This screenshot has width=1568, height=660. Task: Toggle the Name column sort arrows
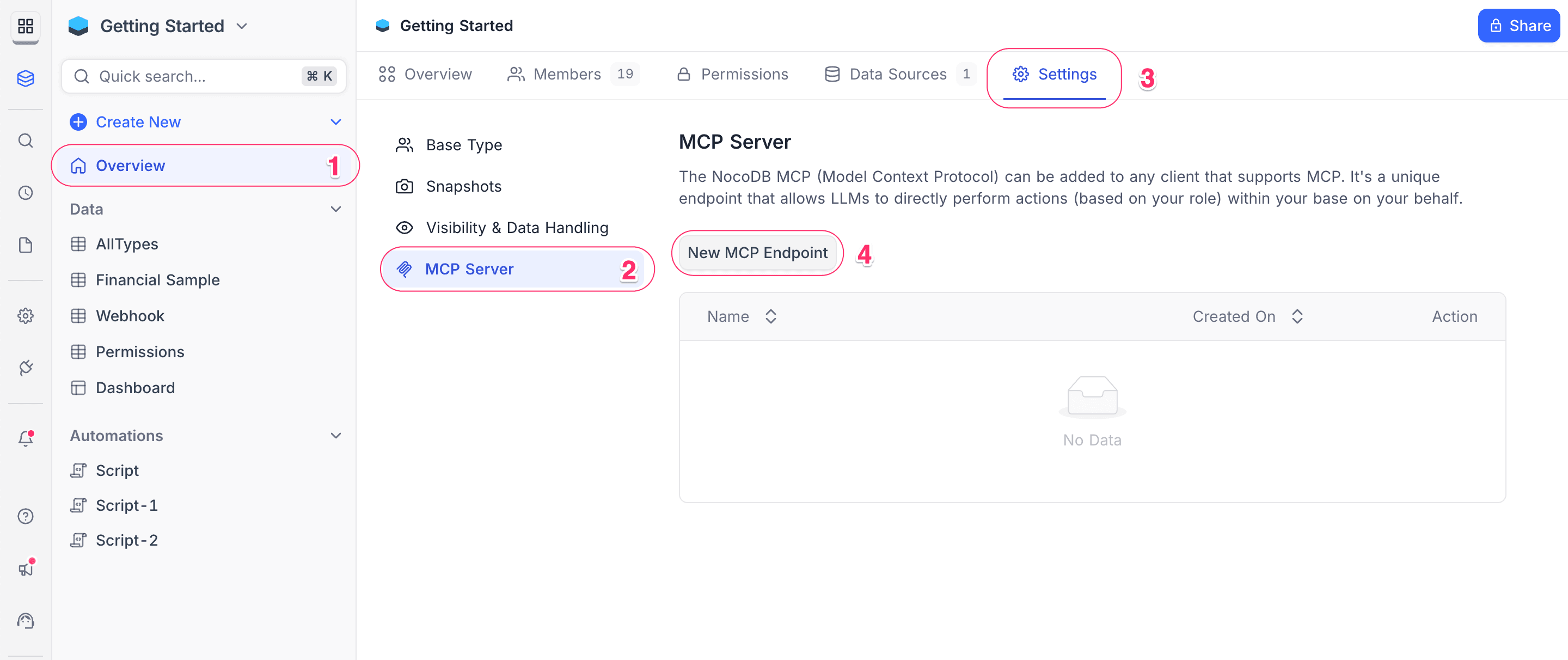click(x=770, y=316)
